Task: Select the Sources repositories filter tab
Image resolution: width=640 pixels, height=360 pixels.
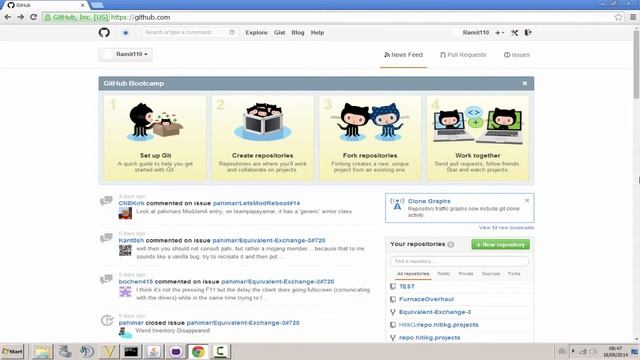Action: coord(491,274)
